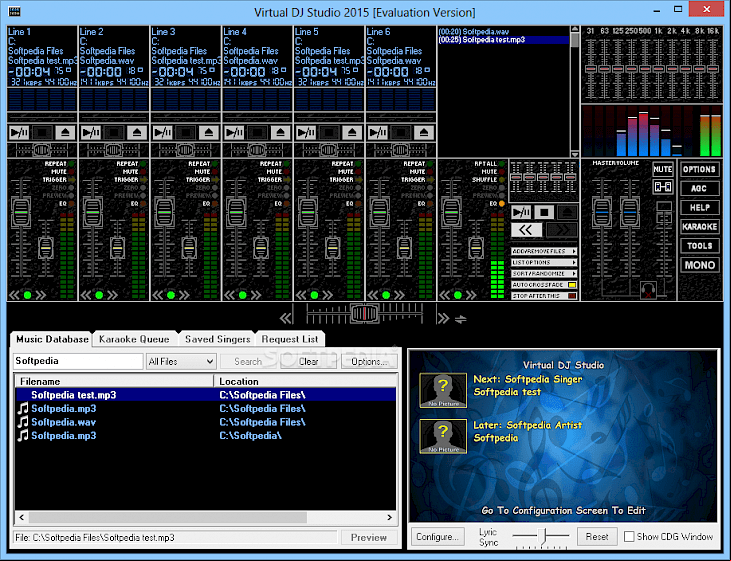Screen dimensions: 731x561
Task: Click the Filename column header
Action: coord(114,381)
